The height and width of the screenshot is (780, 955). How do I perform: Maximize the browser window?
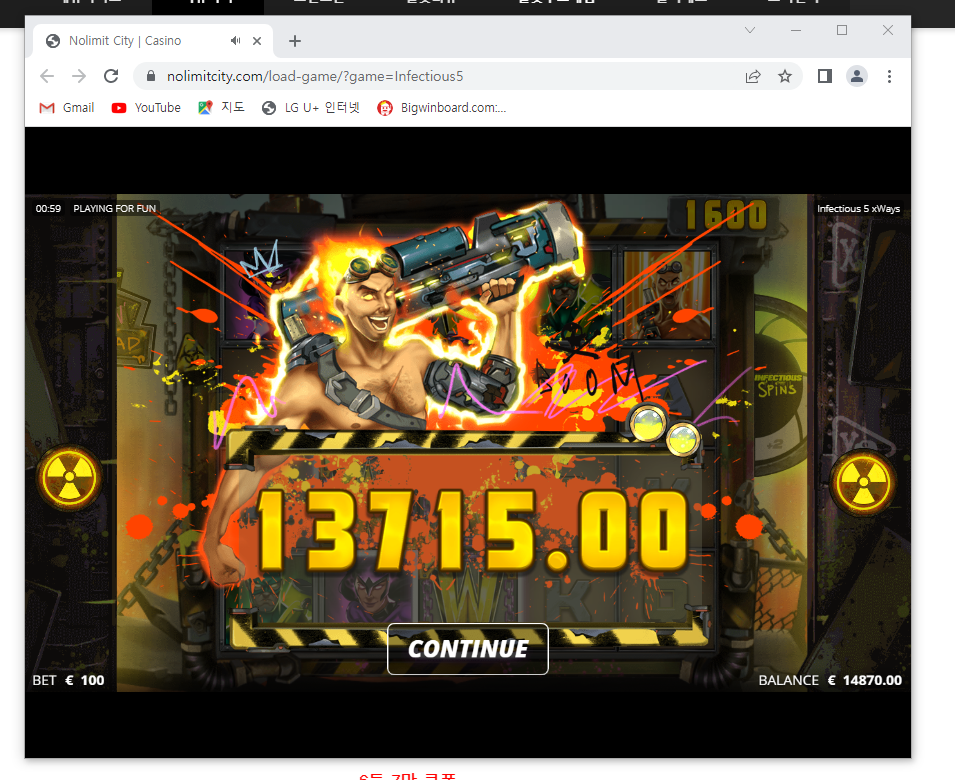click(842, 30)
